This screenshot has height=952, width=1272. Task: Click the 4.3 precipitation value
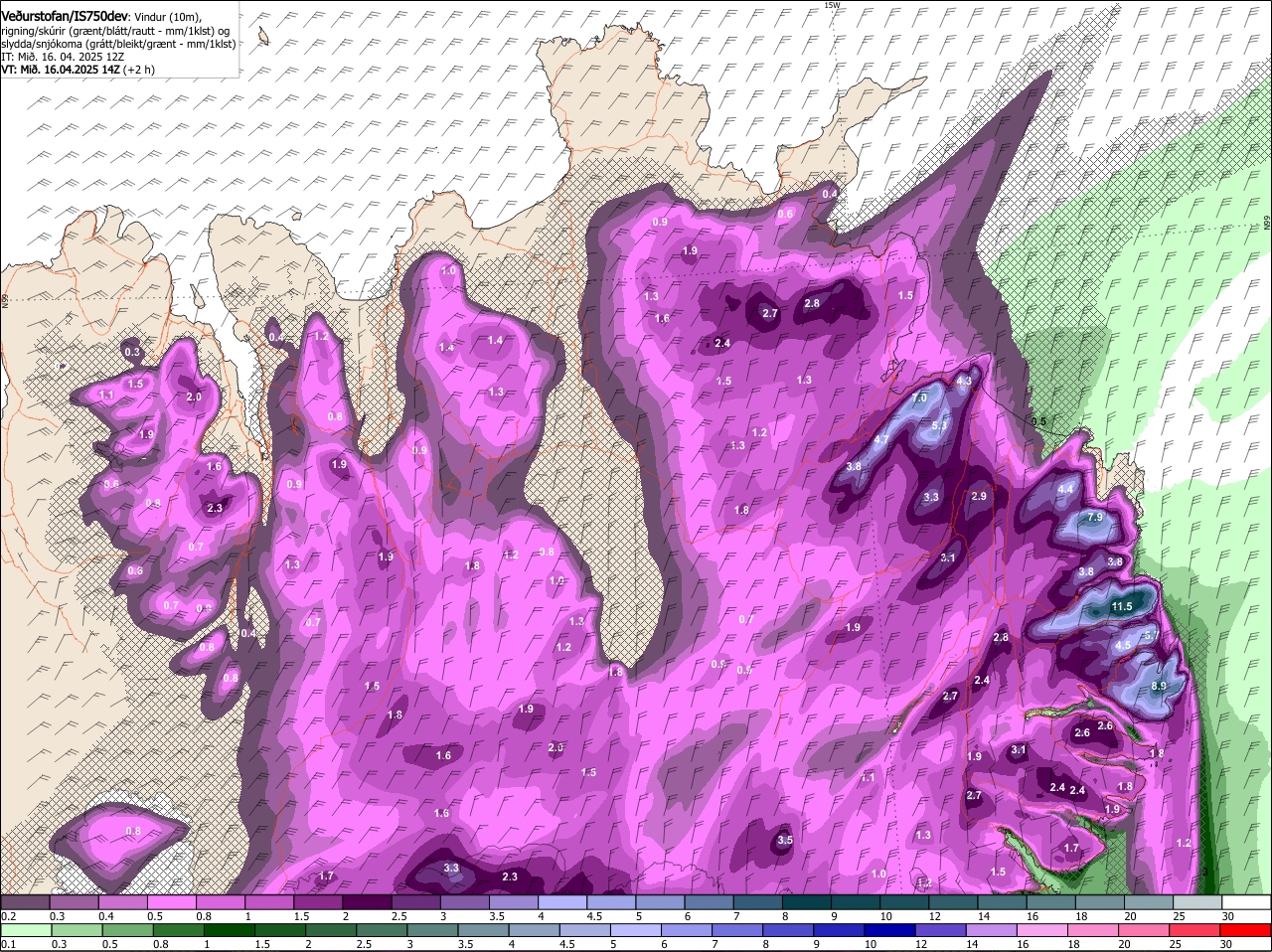(x=963, y=381)
